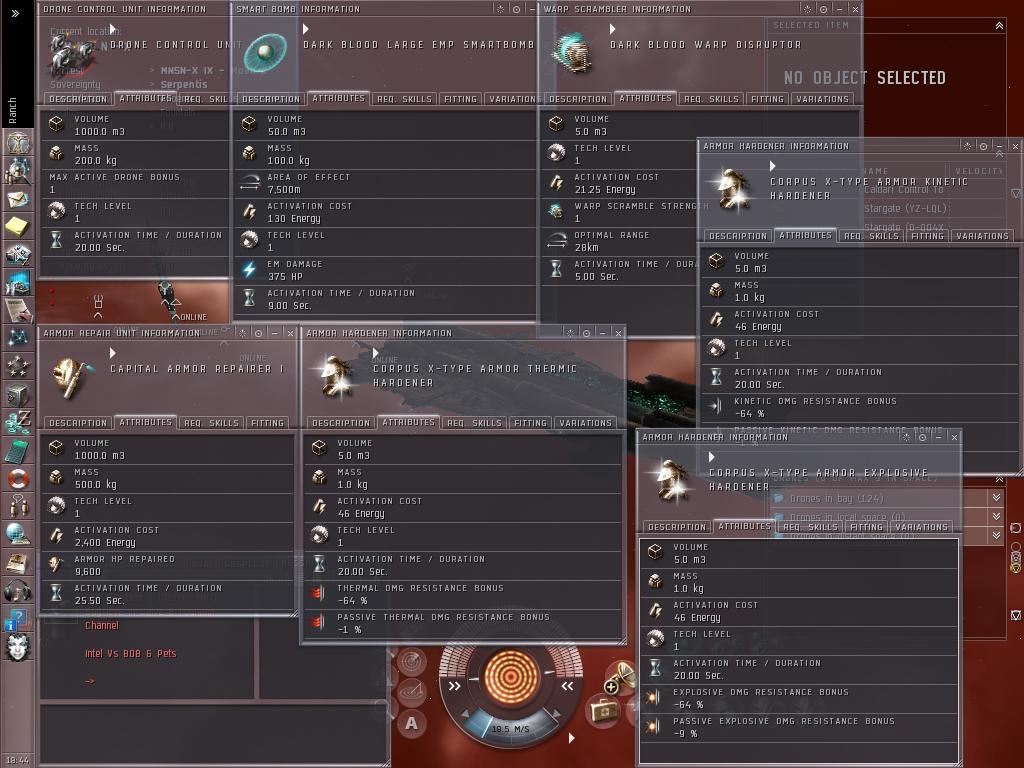Click the Capital Armor Repairer I item icon

click(72, 377)
